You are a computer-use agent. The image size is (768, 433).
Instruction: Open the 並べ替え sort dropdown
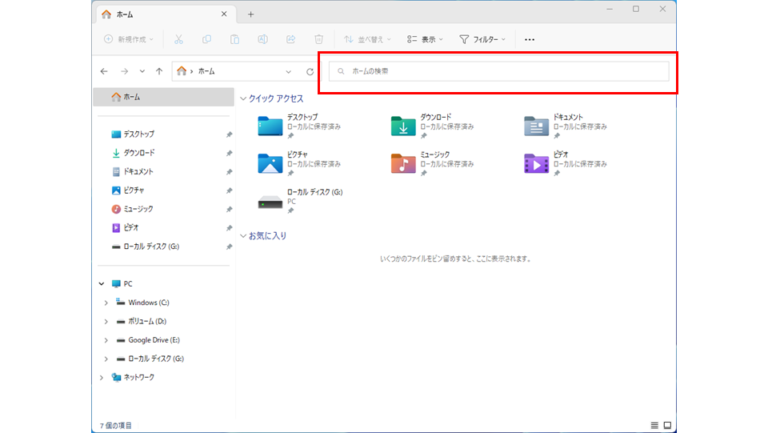click(367, 40)
